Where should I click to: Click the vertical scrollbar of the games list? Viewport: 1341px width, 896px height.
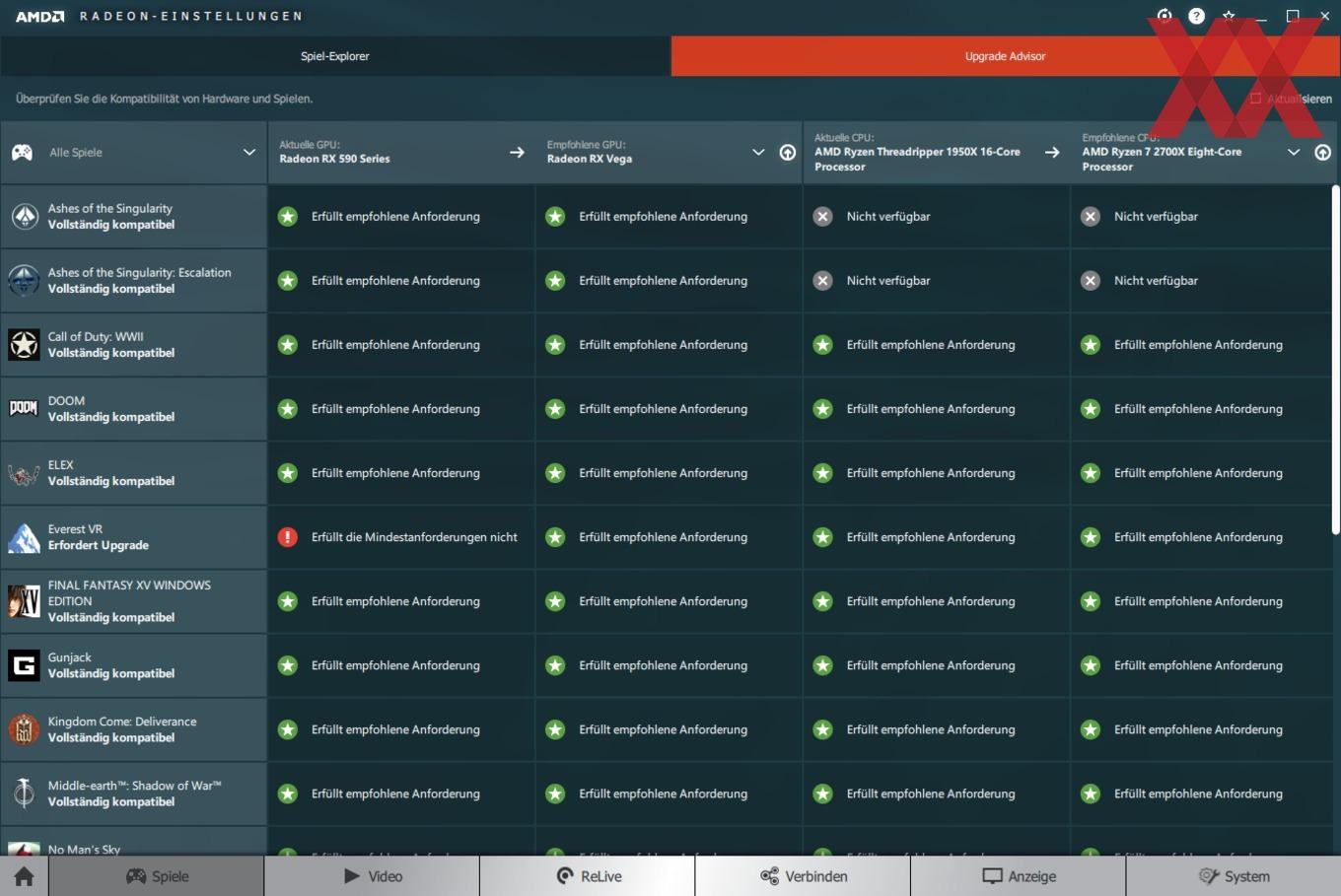pyautogui.click(x=1336, y=360)
